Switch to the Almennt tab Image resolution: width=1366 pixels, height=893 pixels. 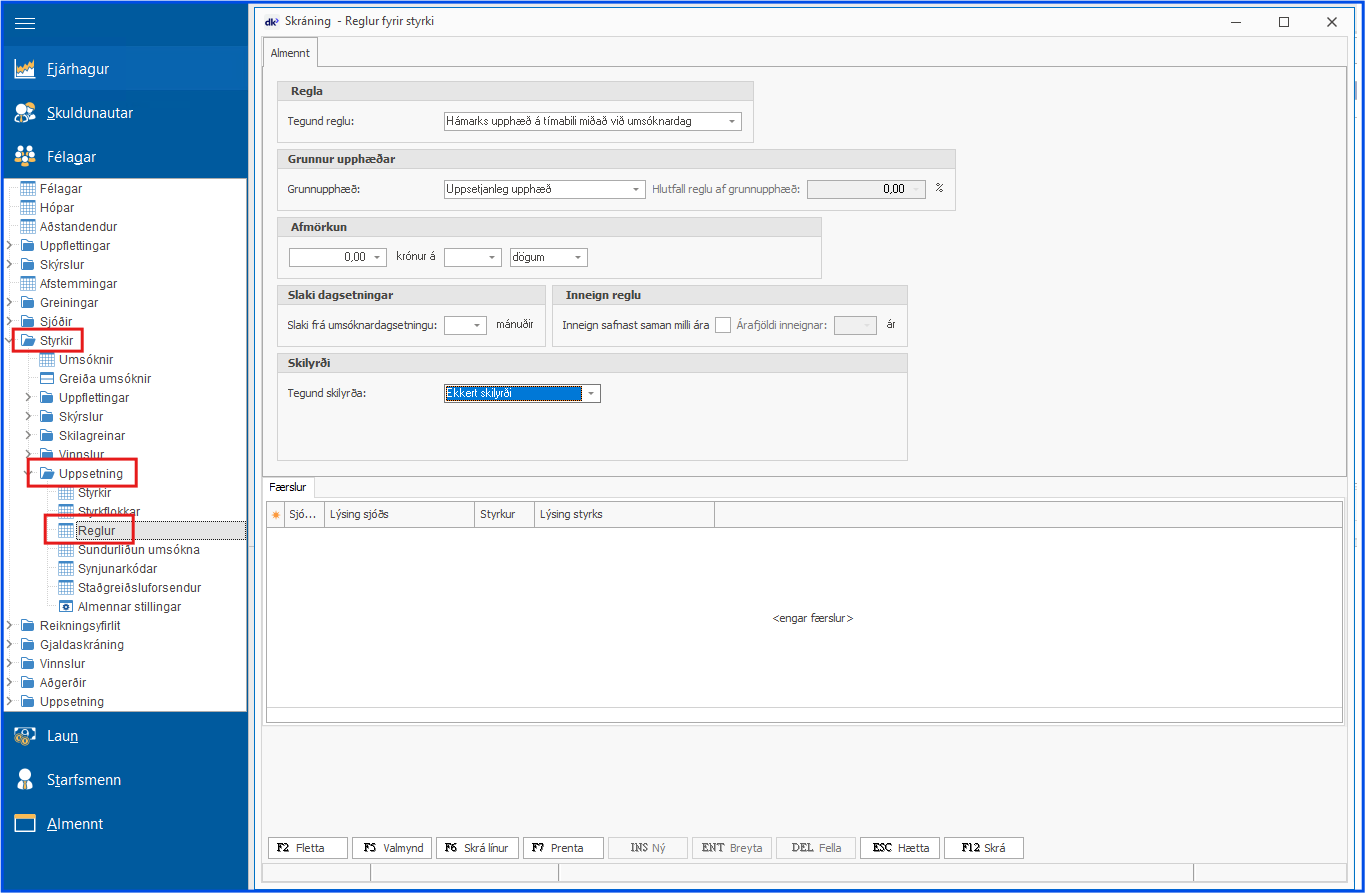tap(290, 53)
